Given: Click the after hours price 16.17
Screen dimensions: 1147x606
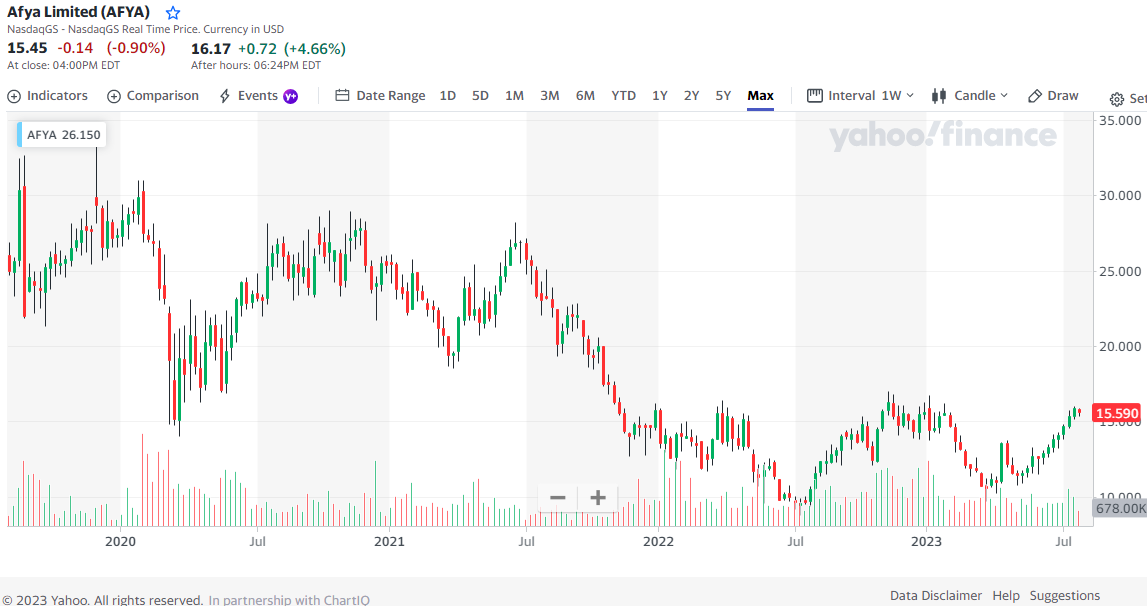Looking at the screenshot, I should click(211, 49).
